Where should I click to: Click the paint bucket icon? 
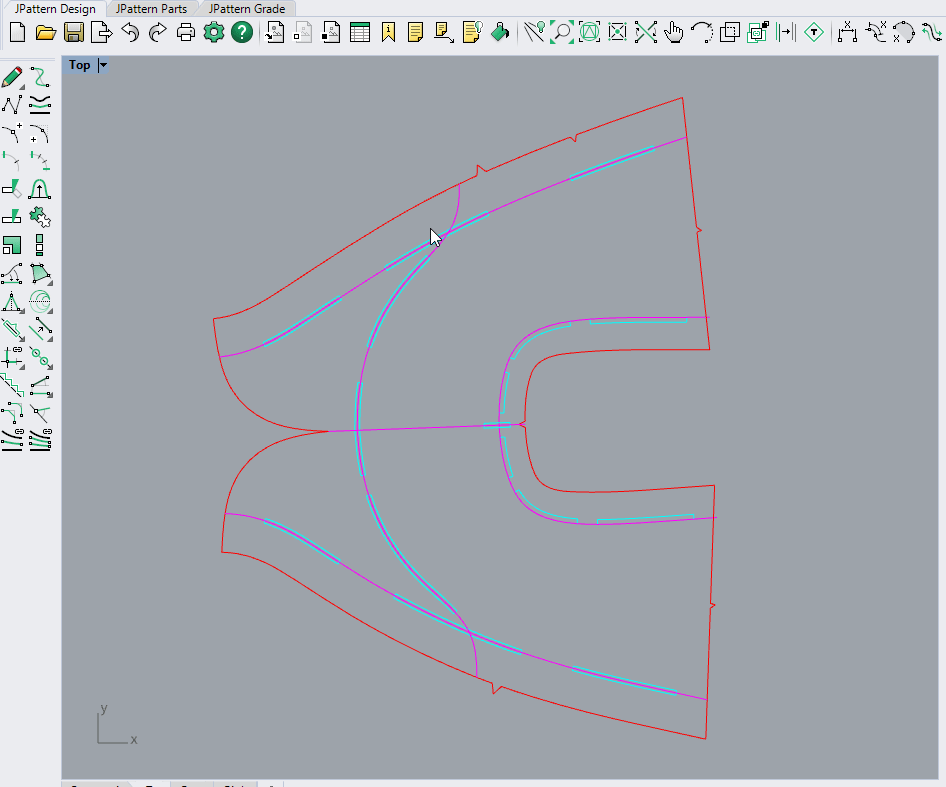tap(501, 33)
